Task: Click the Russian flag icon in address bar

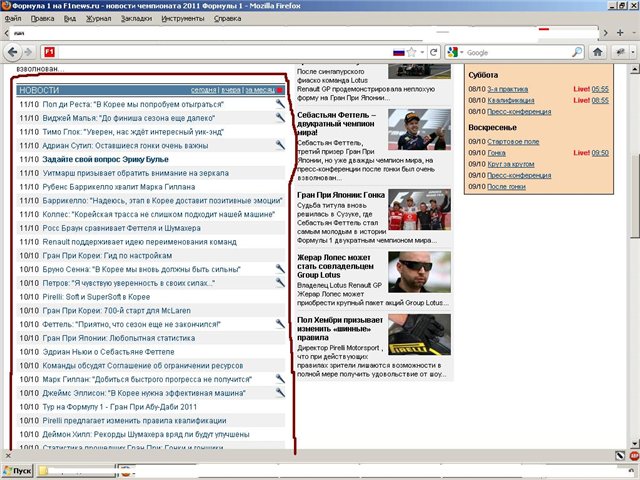Action: (398, 52)
